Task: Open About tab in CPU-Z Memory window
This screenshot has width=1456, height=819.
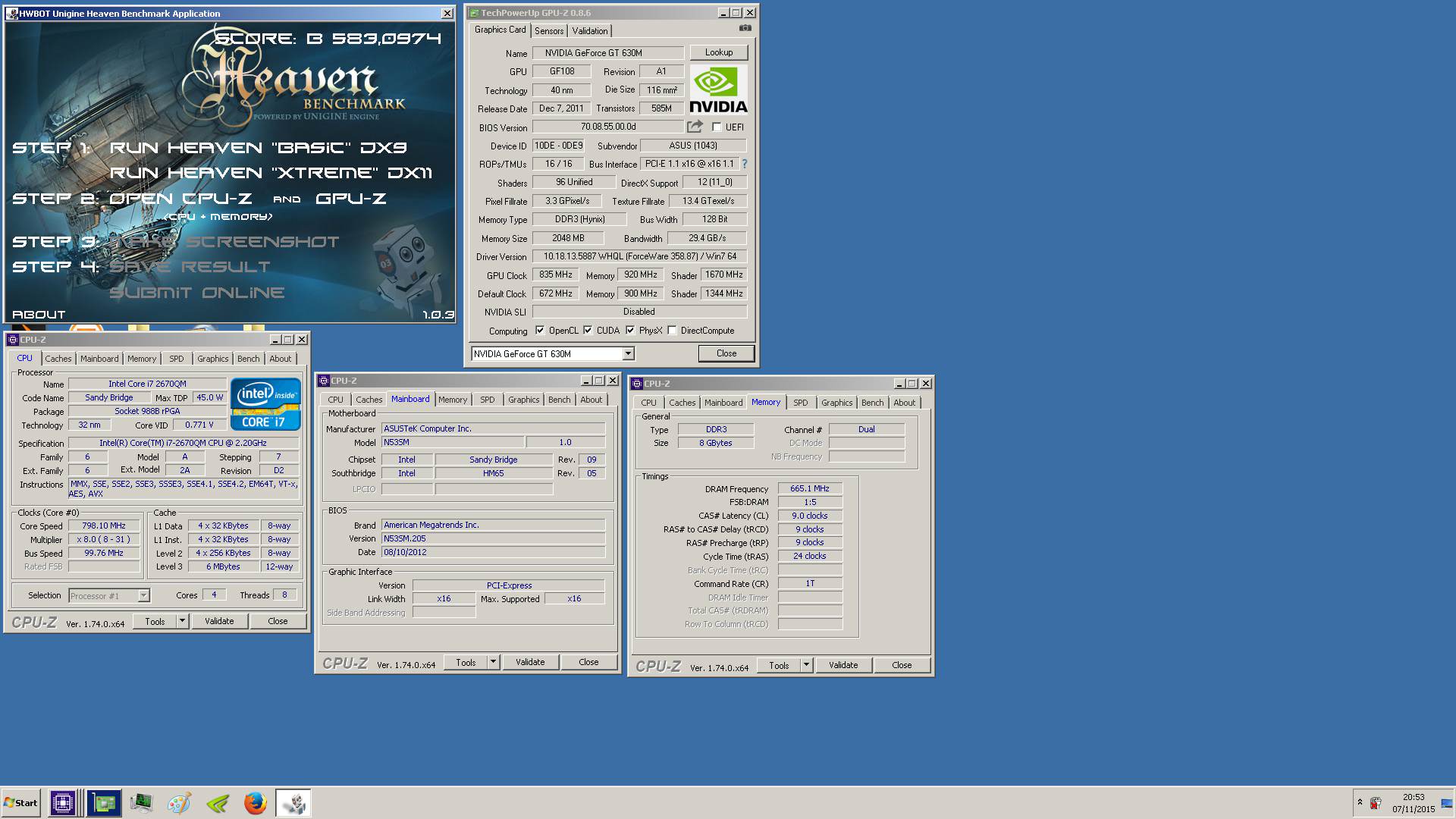Action: [x=904, y=403]
